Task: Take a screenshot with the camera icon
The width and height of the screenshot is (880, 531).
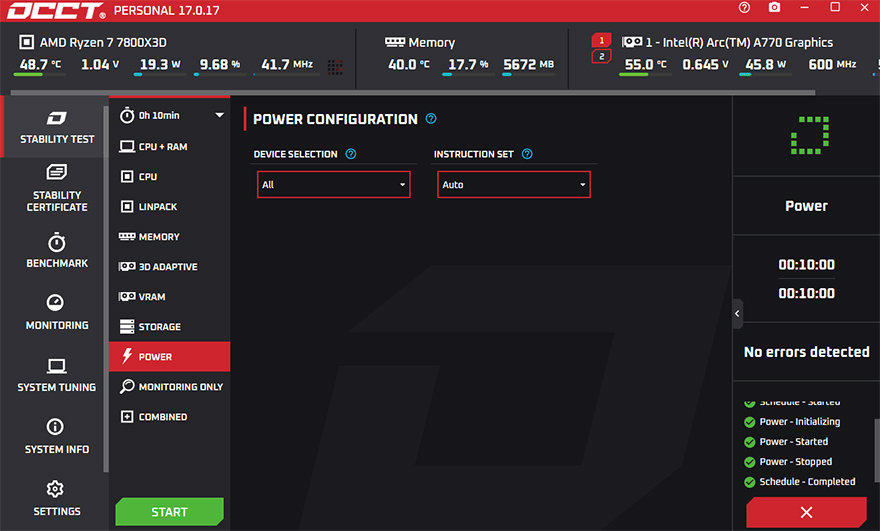Action: click(774, 8)
